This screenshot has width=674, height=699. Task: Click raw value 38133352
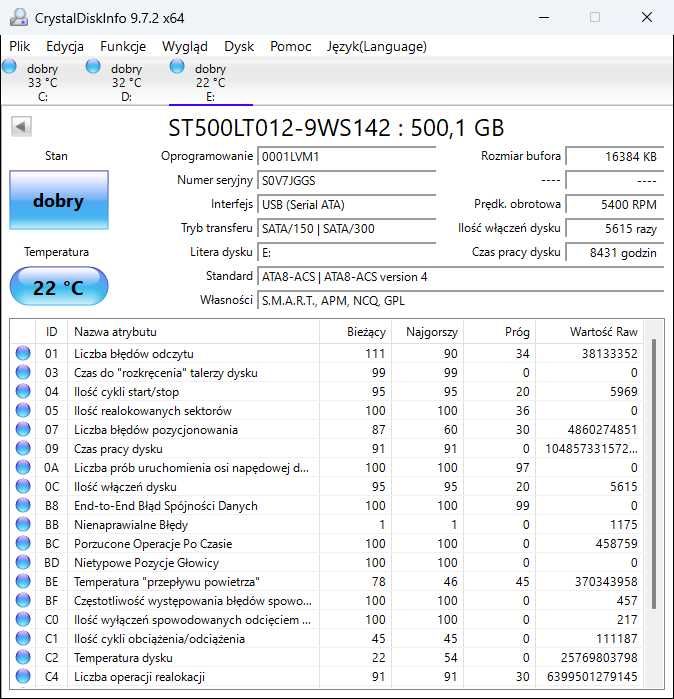tap(609, 354)
